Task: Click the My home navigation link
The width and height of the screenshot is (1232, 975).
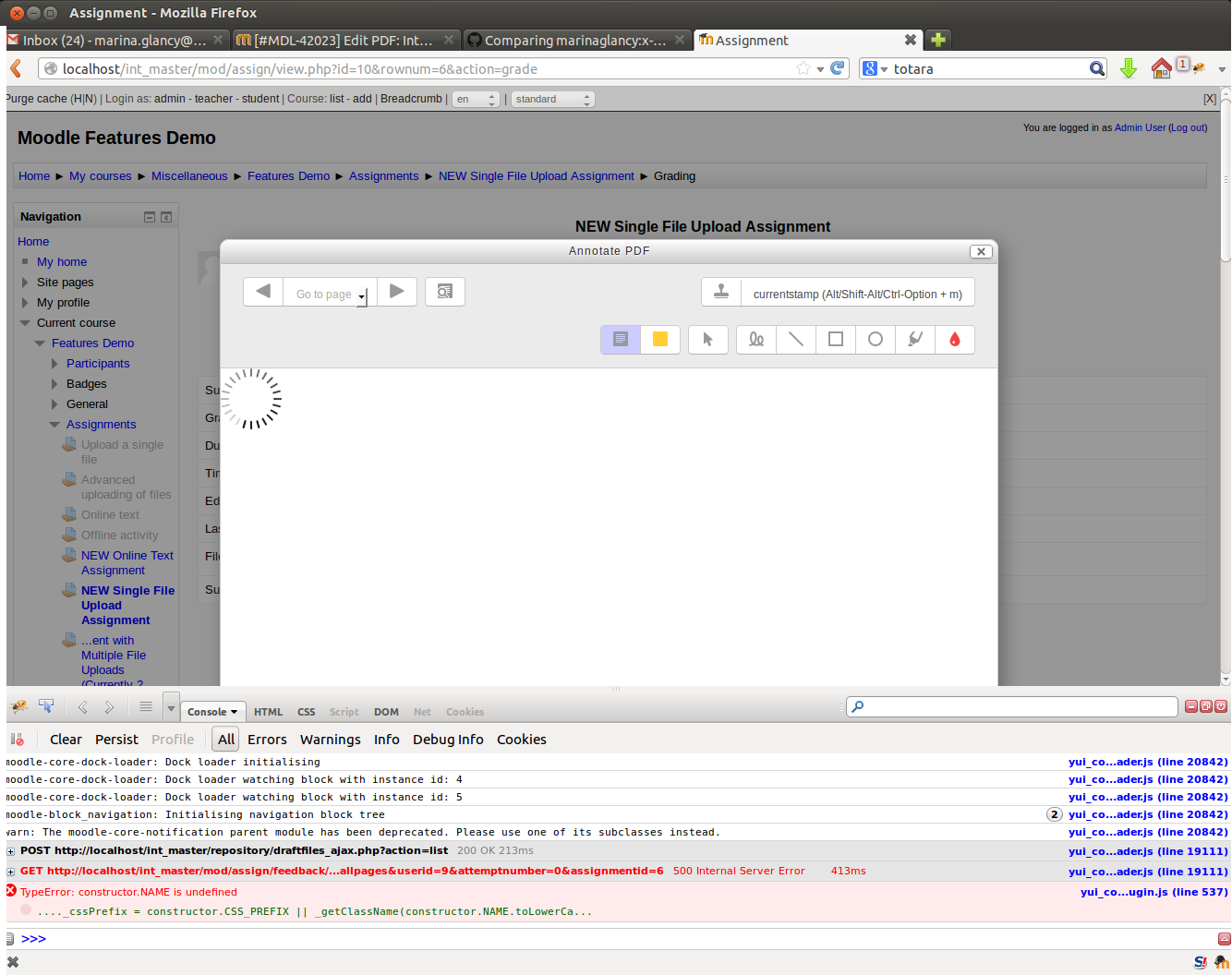Action: tap(62, 262)
